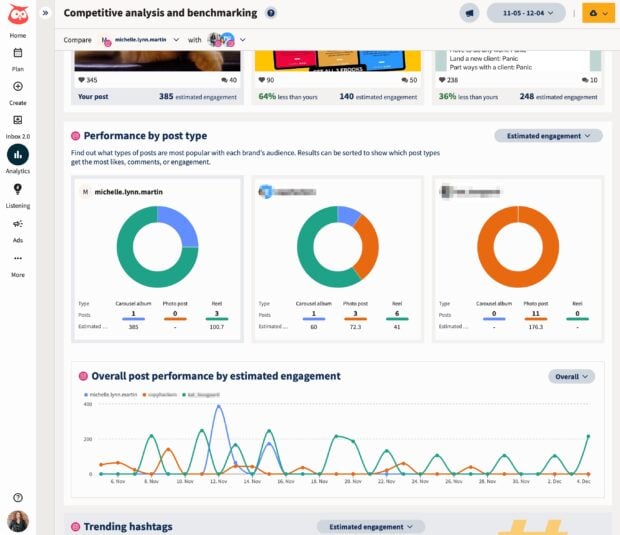Click the help icon beside the page title

click(x=271, y=13)
